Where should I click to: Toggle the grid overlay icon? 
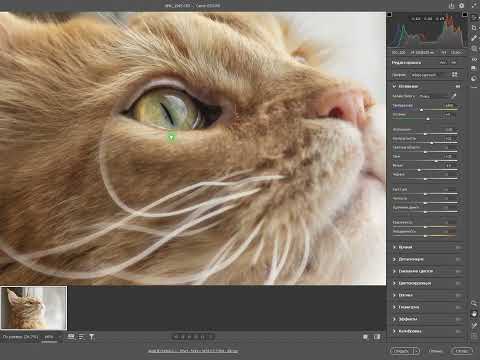(x=474, y=336)
